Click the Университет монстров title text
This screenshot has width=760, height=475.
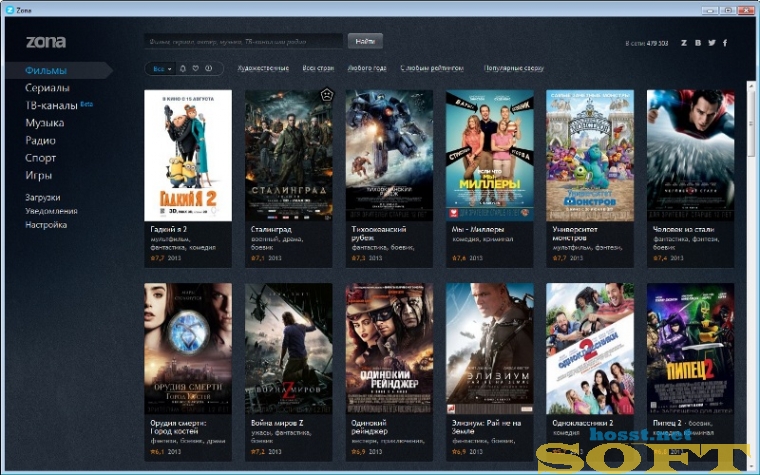[x=574, y=234]
